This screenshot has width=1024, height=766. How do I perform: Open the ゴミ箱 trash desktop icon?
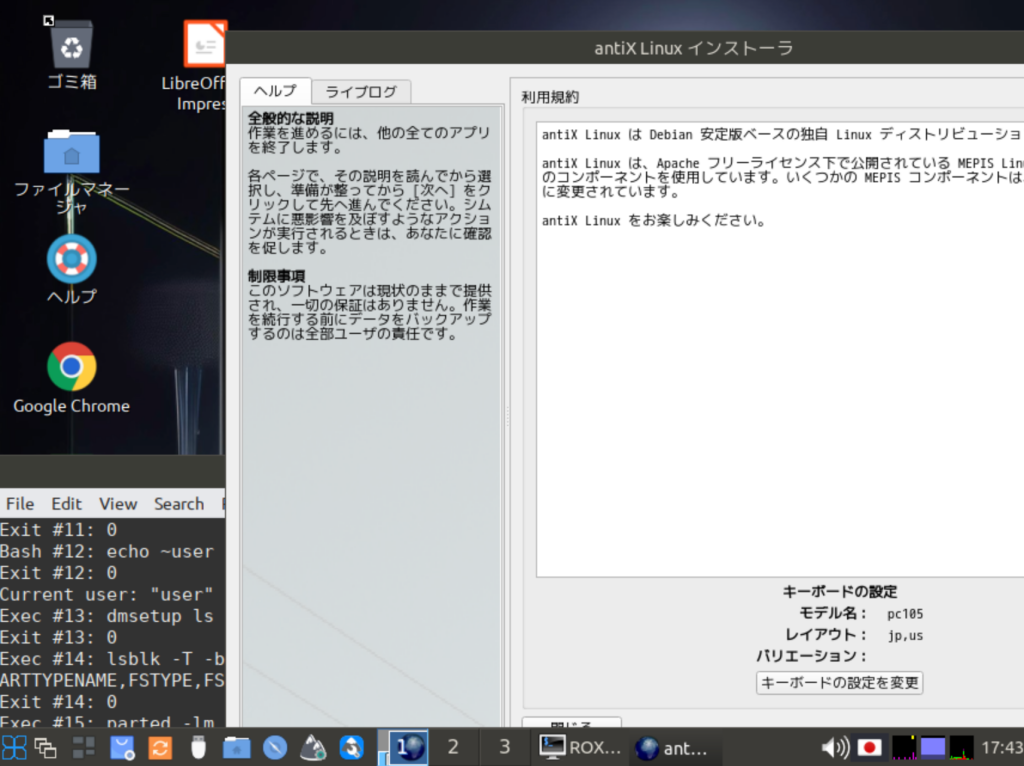pos(72,56)
